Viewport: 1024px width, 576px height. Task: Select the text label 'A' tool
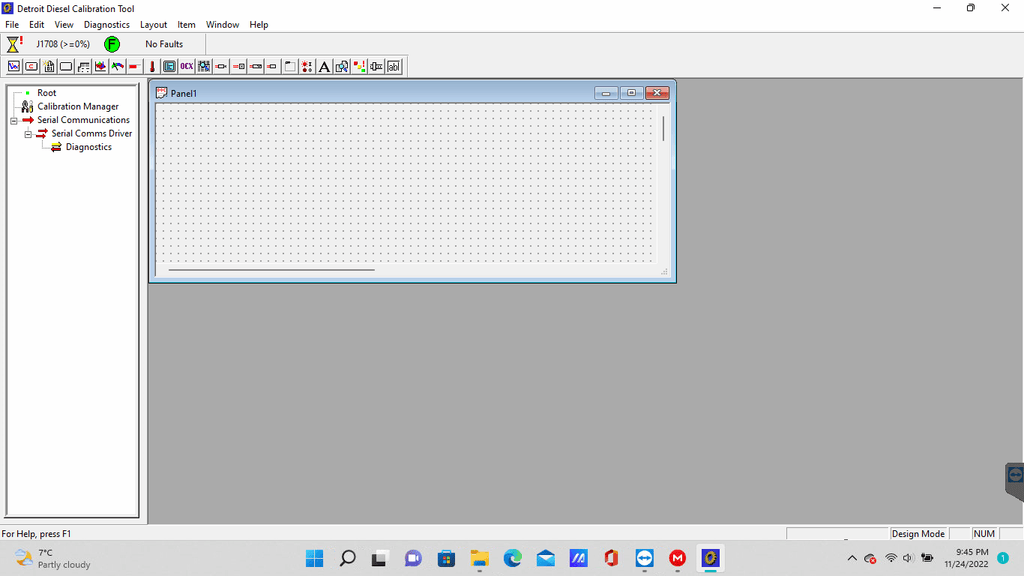[x=325, y=67]
